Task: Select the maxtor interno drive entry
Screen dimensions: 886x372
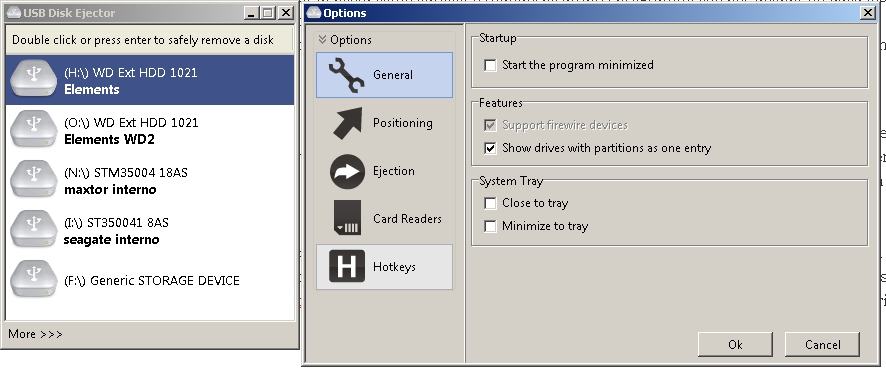Action: [x=150, y=179]
